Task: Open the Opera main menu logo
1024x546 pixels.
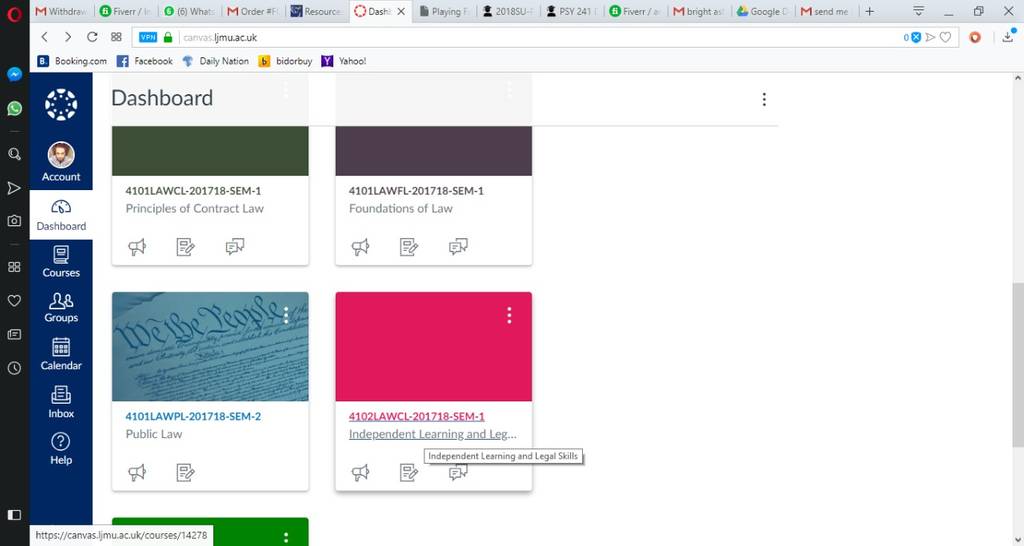Action: (x=14, y=13)
